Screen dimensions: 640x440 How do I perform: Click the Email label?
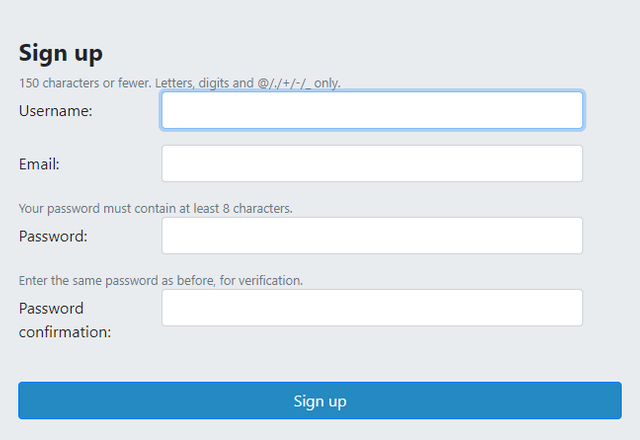(40, 164)
